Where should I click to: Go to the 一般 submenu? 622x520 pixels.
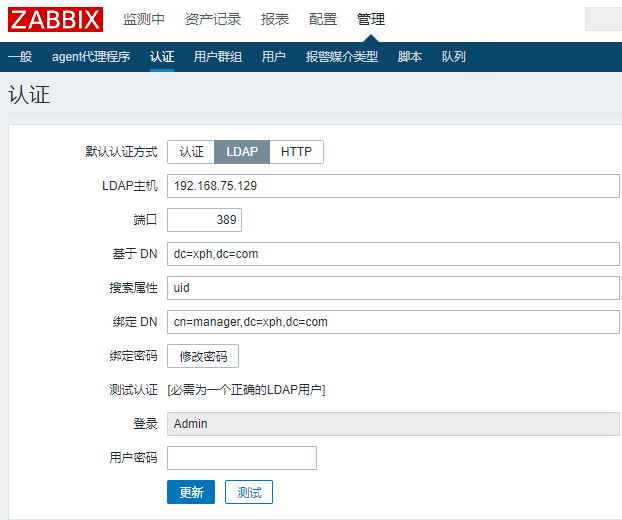(20, 57)
